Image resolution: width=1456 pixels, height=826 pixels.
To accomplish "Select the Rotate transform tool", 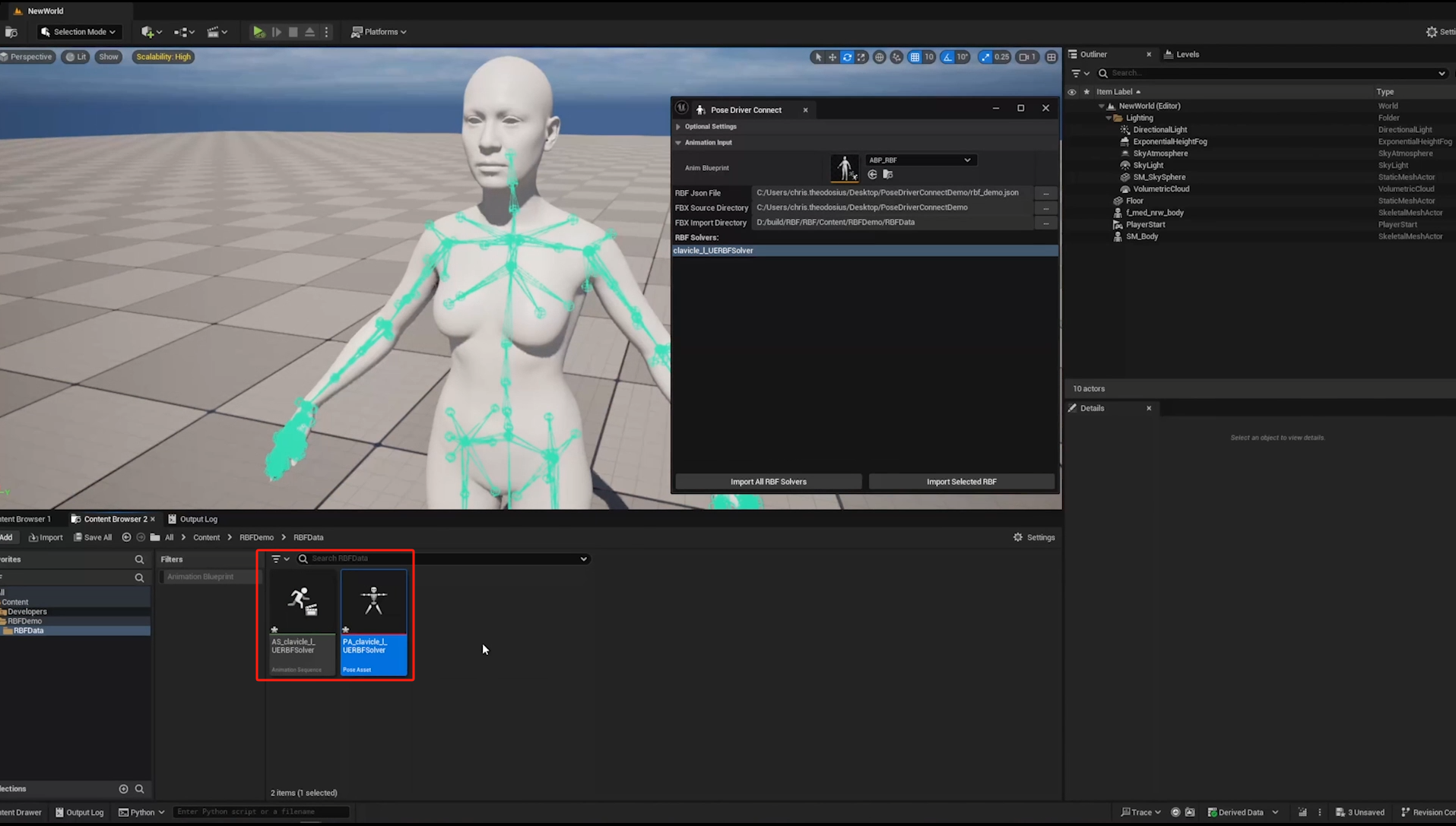I will tap(847, 57).
